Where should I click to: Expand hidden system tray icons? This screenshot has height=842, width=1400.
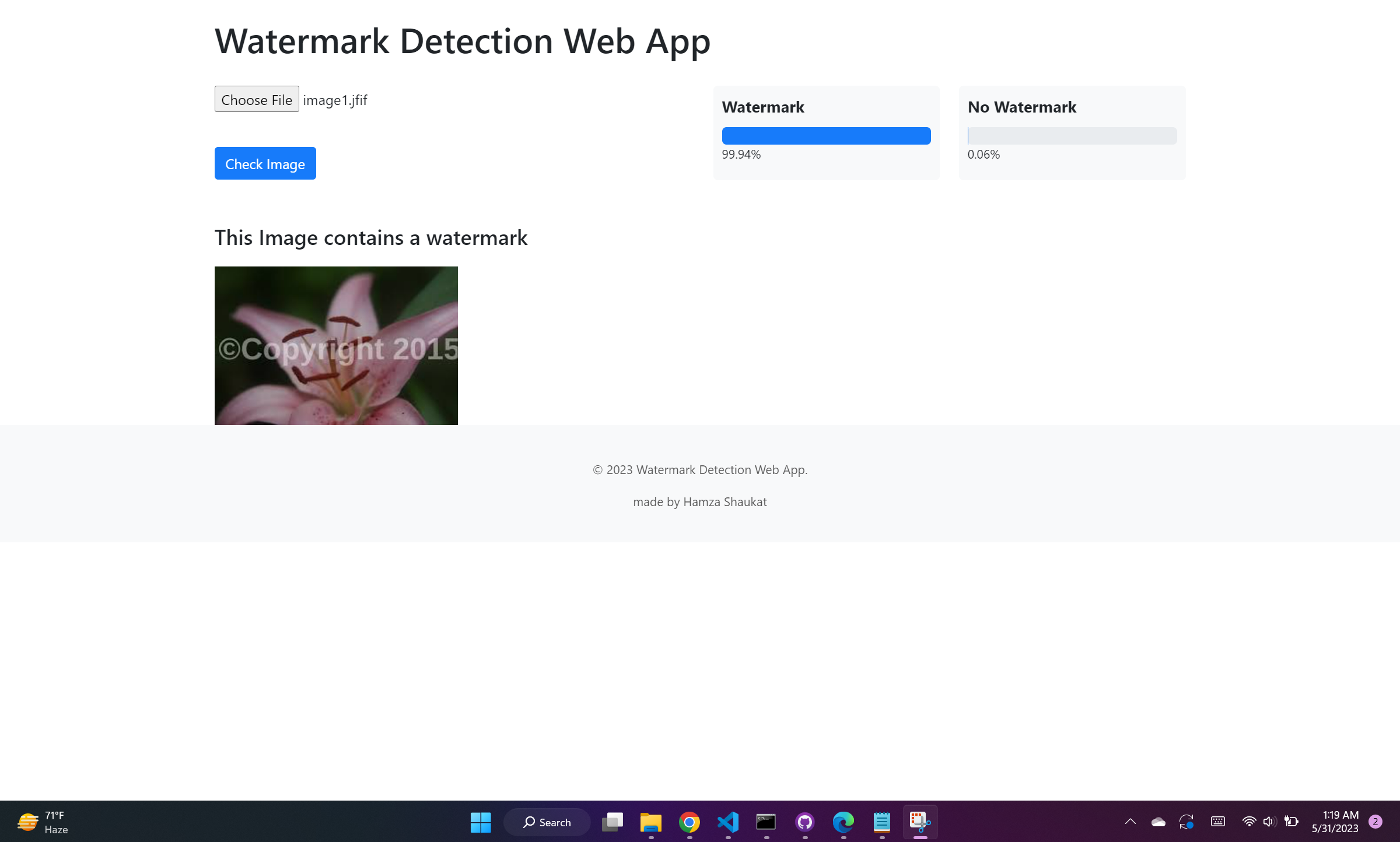1130,822
